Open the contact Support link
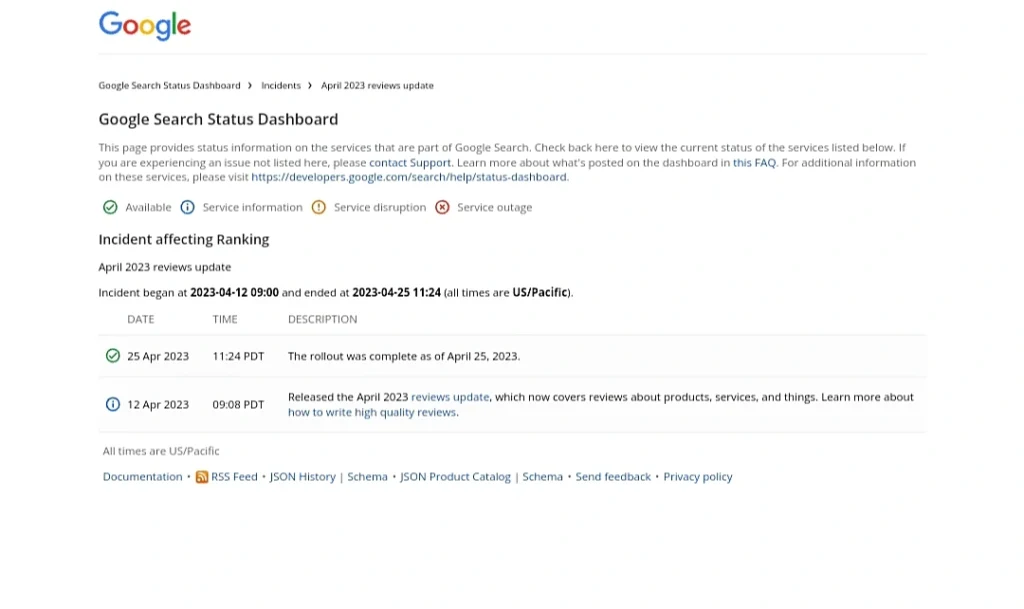Viewport: 1024px width, 609px height. (x=410, y=163)
